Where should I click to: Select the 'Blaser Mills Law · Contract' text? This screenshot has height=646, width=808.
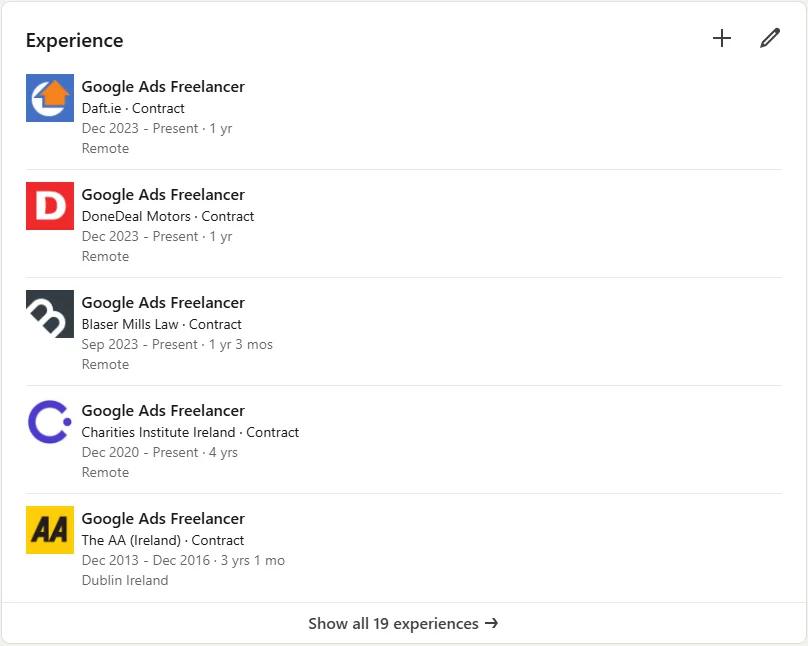(161, 325)
